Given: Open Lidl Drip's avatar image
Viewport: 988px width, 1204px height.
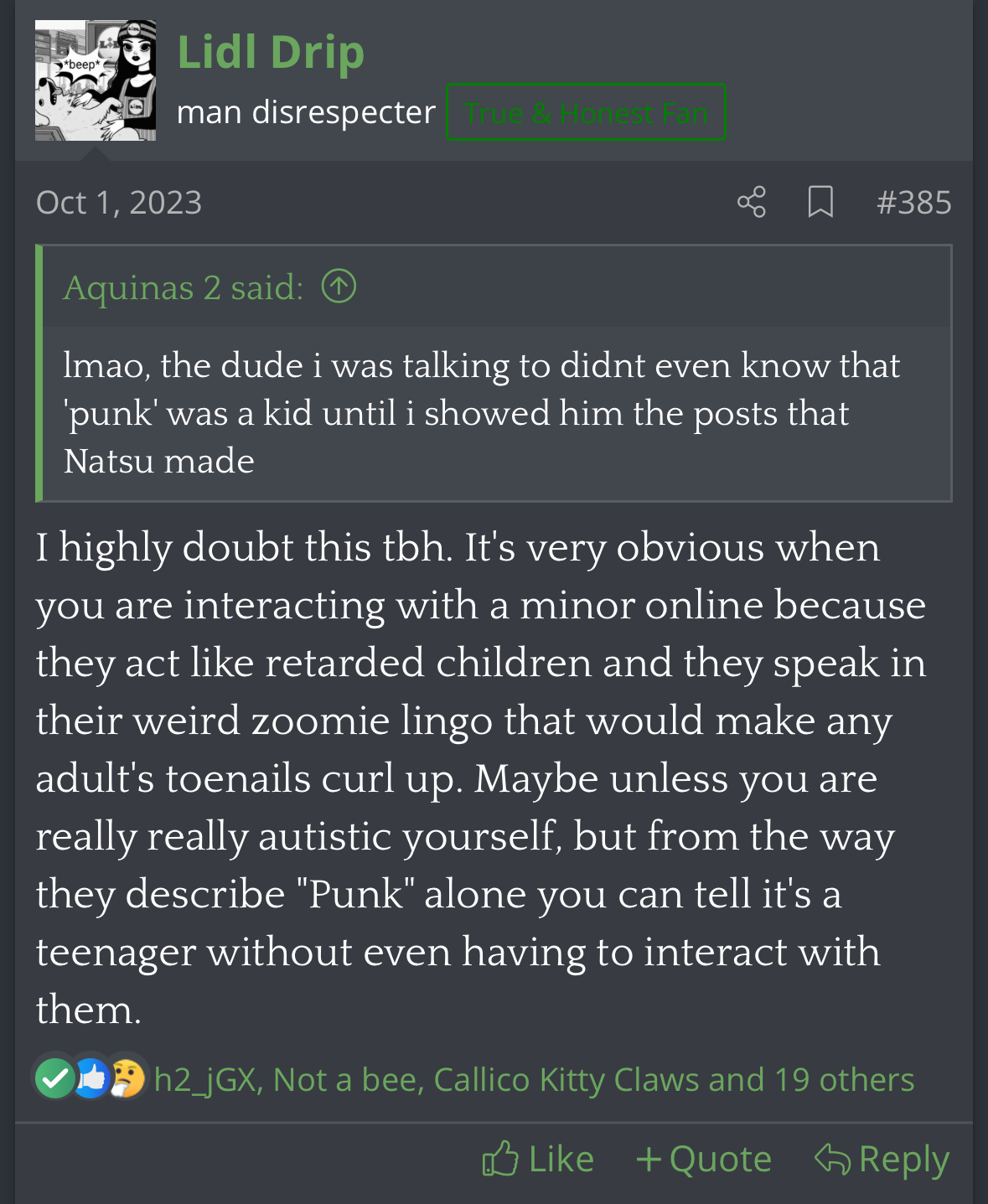Looking at the screenshot, I should [x=96, y=80].
